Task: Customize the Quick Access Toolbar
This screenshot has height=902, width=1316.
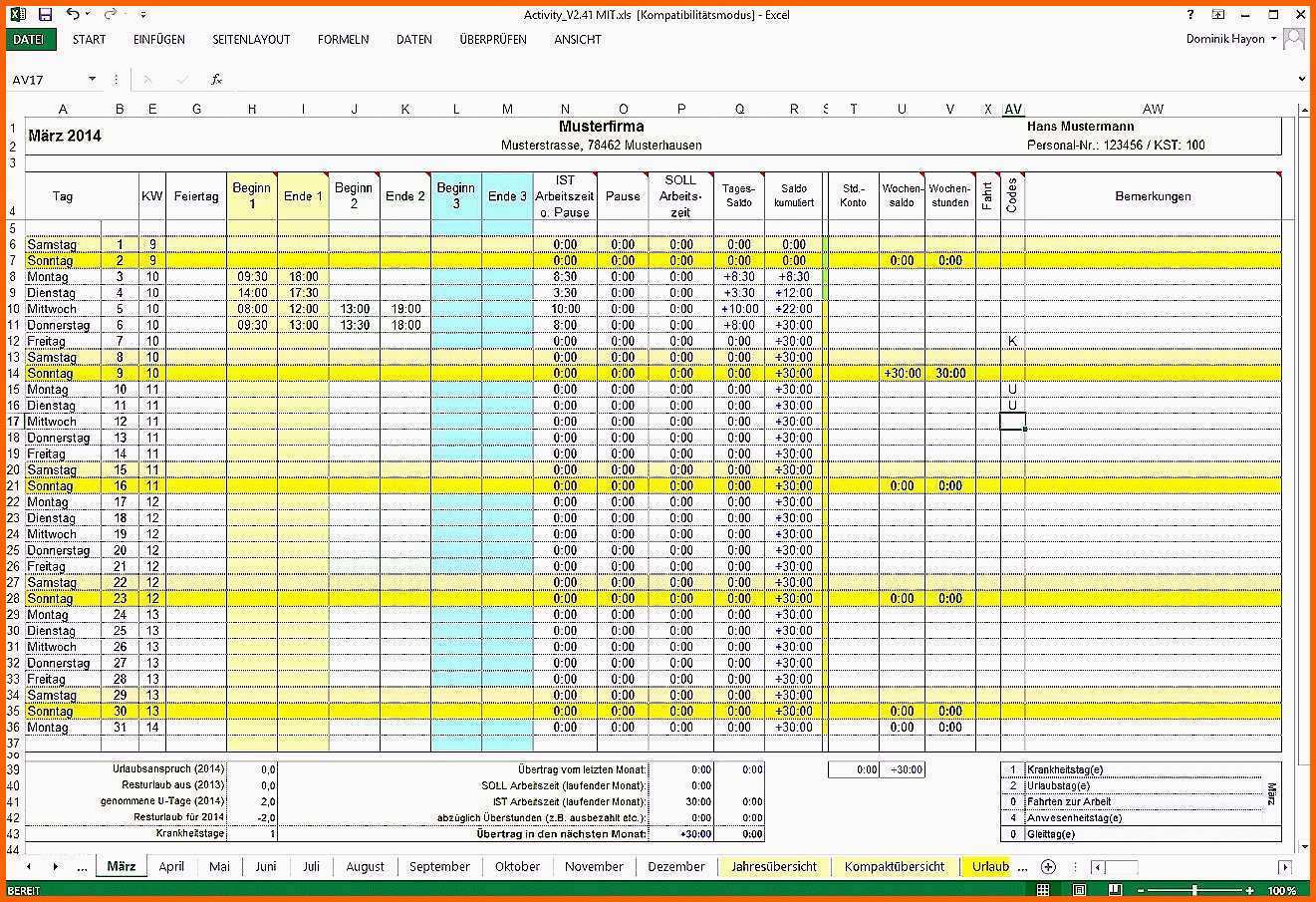Action: coord(143,15)
